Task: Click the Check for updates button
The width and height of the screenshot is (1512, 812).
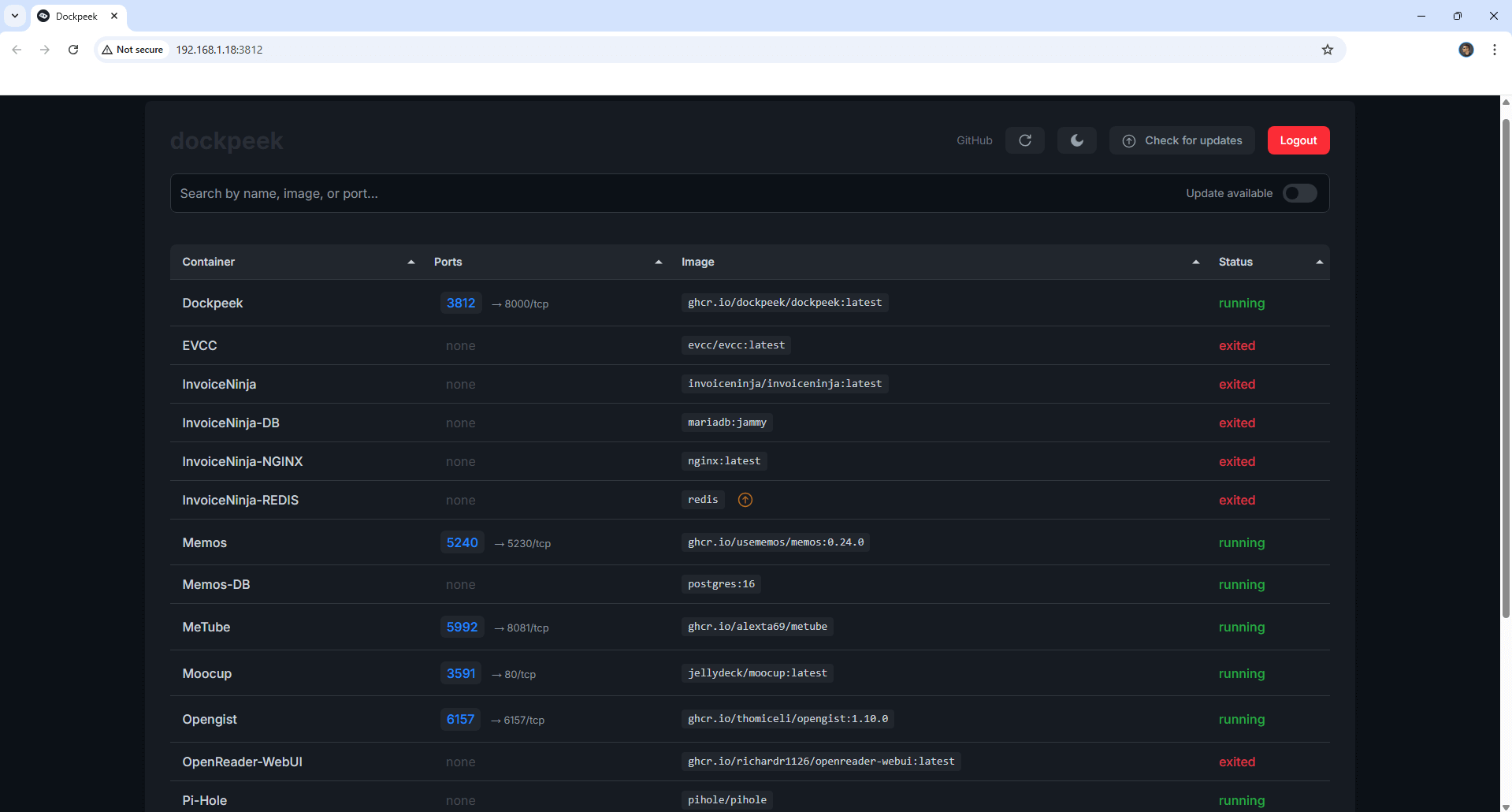Action: point(1182,140)
